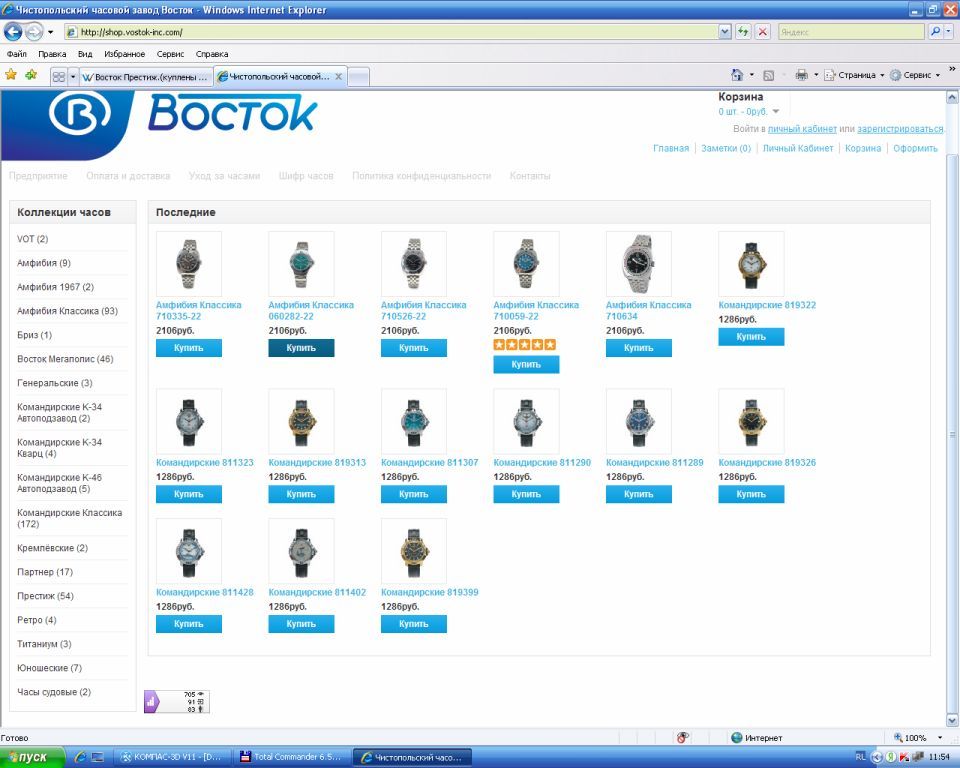Open Оплата и доставка menu item

coord(128,176)
